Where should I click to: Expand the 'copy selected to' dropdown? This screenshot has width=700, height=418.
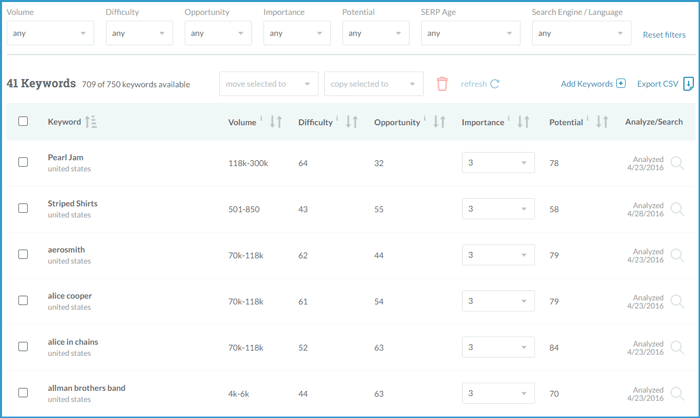(373, 84)
